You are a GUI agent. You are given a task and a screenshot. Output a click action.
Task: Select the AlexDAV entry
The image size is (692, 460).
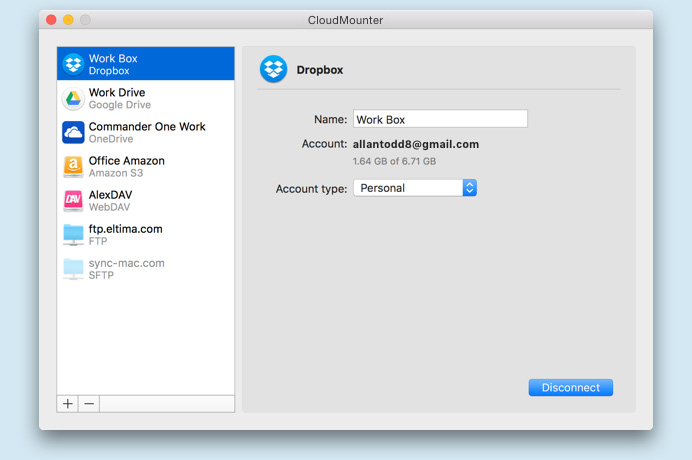pyautogui.click(x=146, y=200)
